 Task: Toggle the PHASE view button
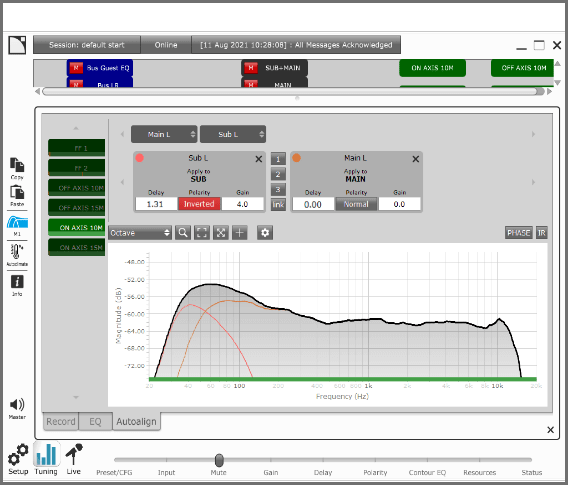[518, 233]
